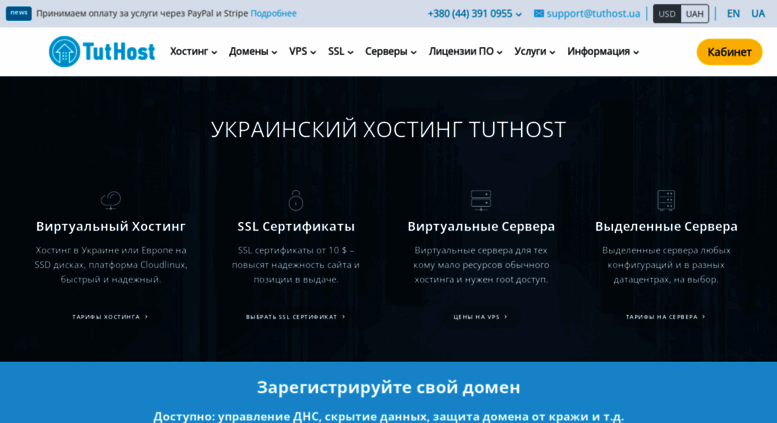This screenshot has width=777, height=423.
Task: Switch currency to USD
Action: 667,14
